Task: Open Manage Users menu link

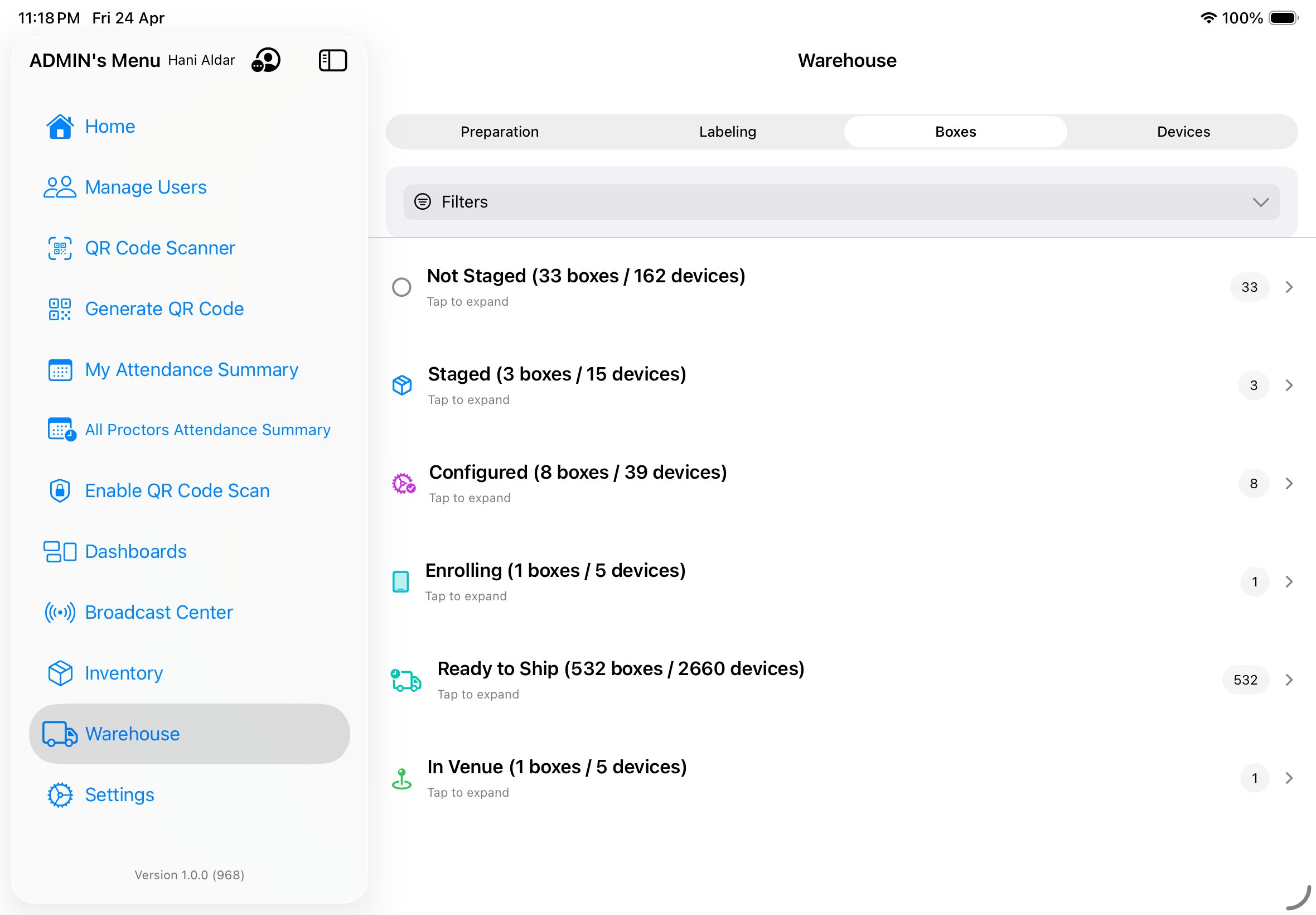Action: [146, 187]
